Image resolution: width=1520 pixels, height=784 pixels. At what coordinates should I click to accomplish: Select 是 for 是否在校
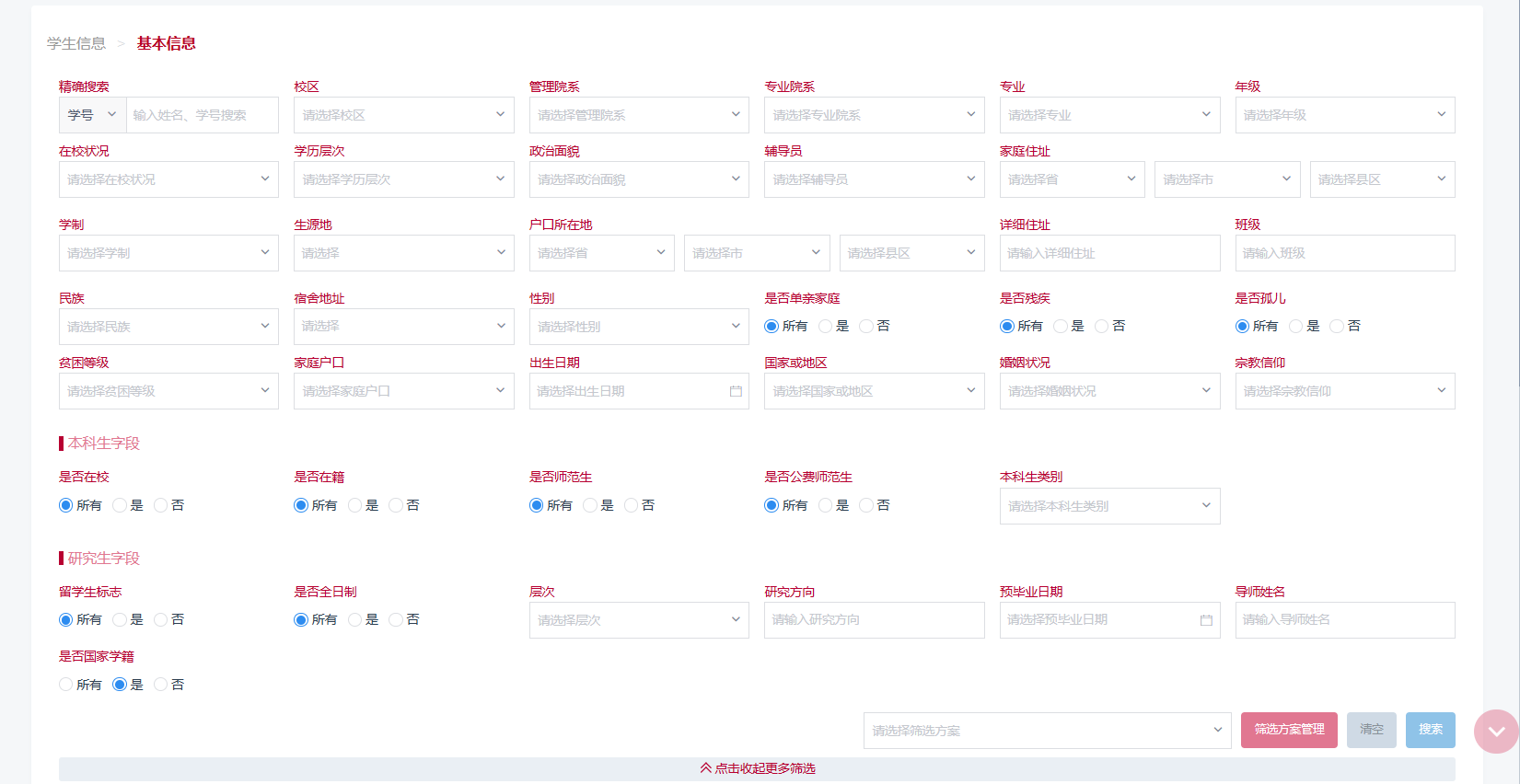120,505
